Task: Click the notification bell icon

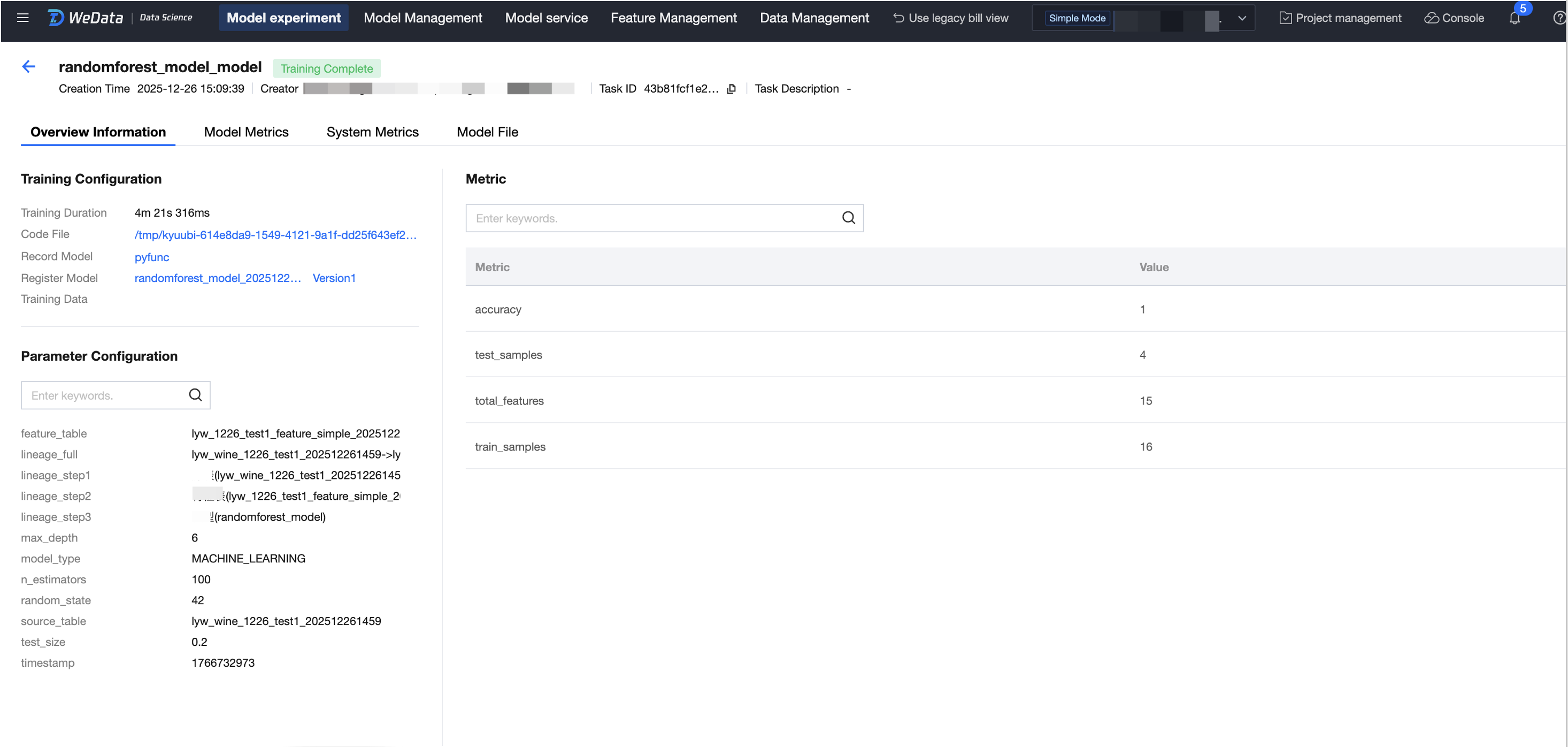Action: [x=1515, y=18]
